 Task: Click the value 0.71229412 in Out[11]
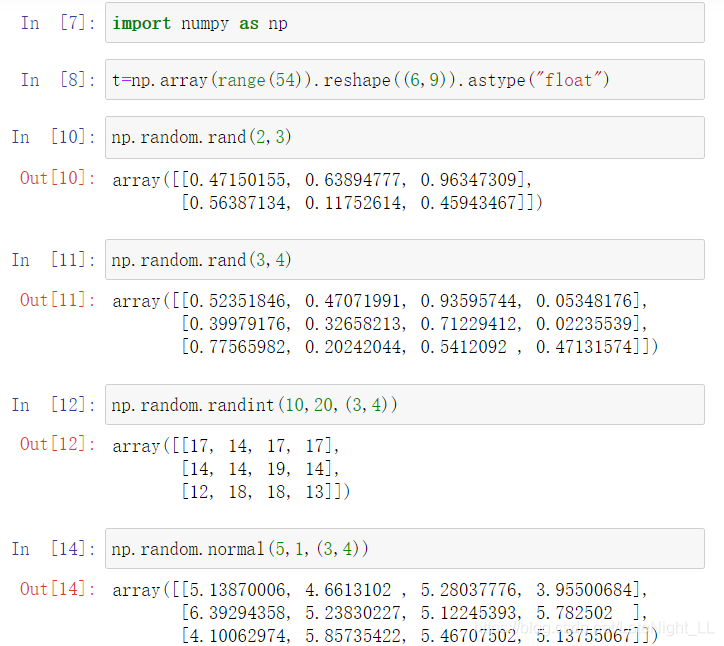(468, 324)
